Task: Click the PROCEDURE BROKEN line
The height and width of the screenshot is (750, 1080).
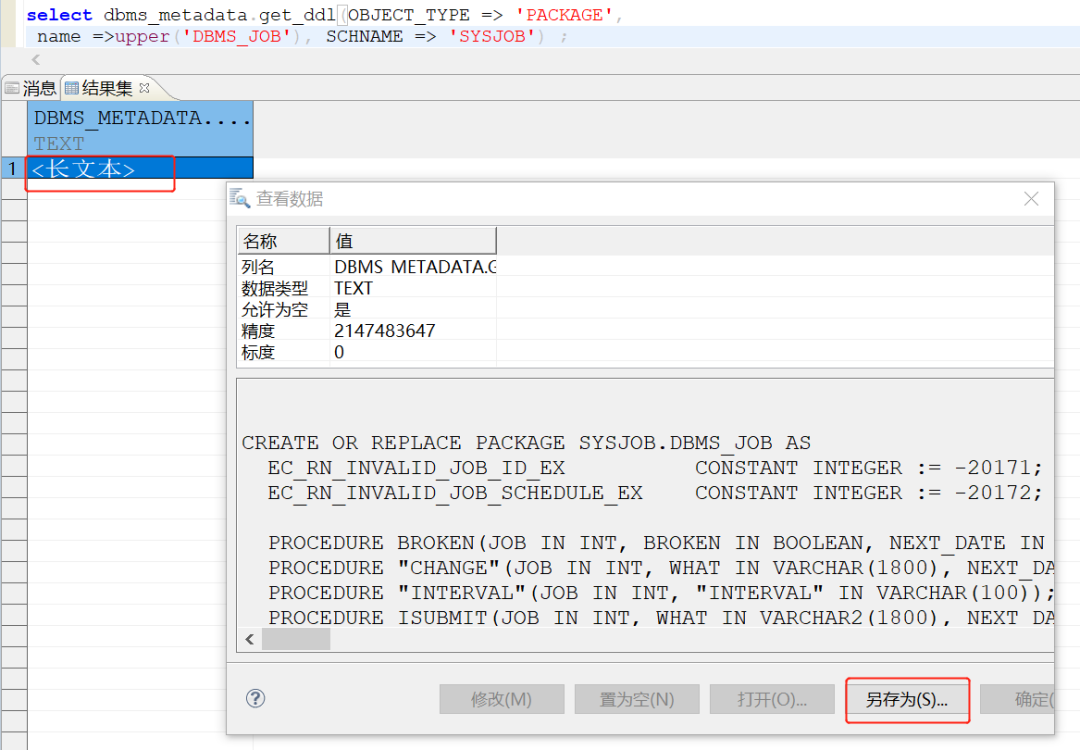Action: (x=657, y=543)
